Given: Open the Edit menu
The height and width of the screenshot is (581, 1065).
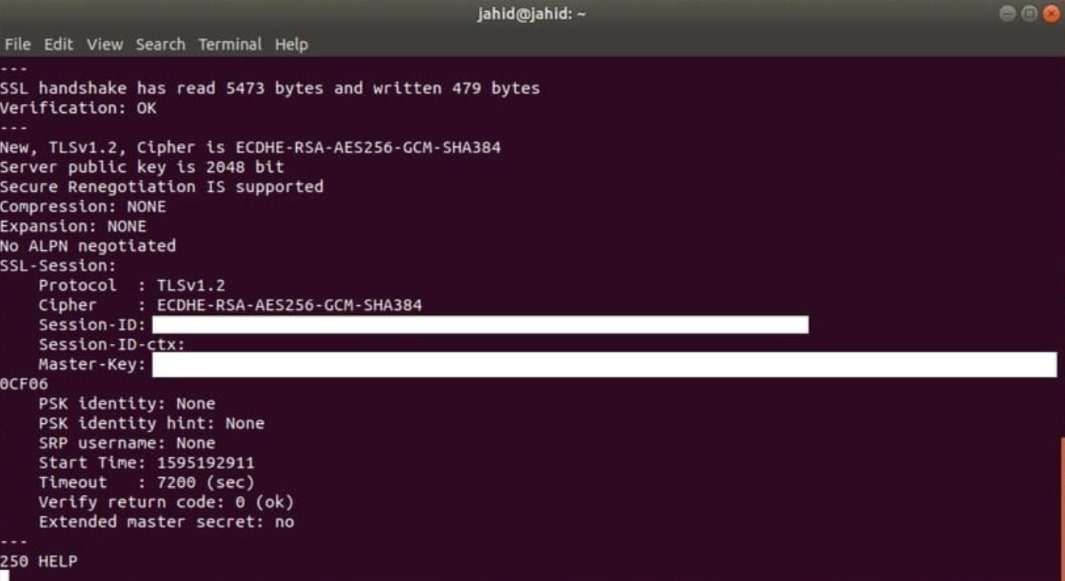Looking at the screenshot, I should pyautogui.click(x=57, y=44).
